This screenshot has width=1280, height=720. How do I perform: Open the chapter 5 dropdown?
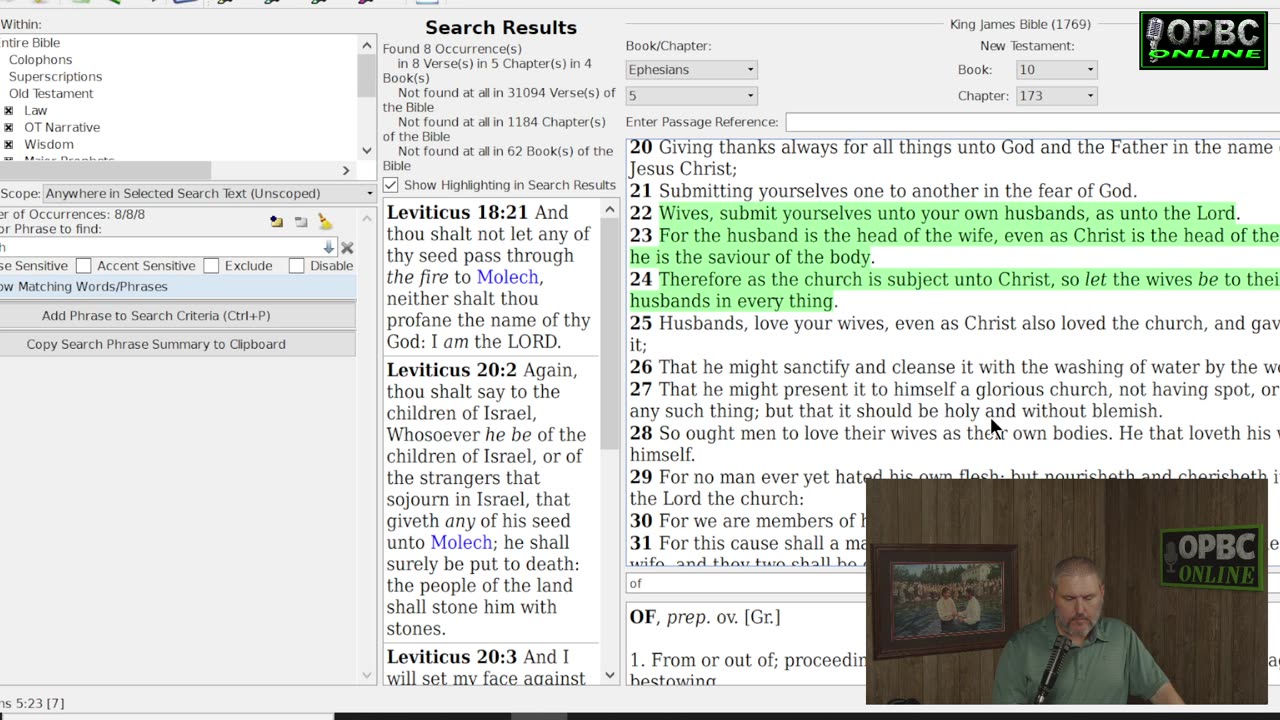pos(691,96)
